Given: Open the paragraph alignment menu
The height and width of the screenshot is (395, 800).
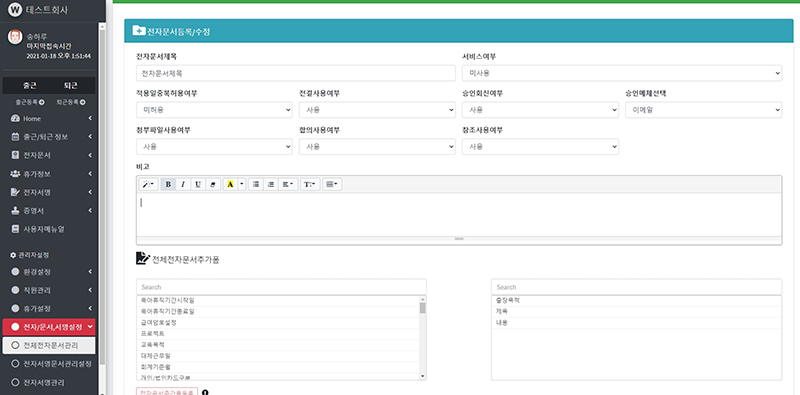Looking at the screenshot, I should pyautogui.click(x=288, y=184).
